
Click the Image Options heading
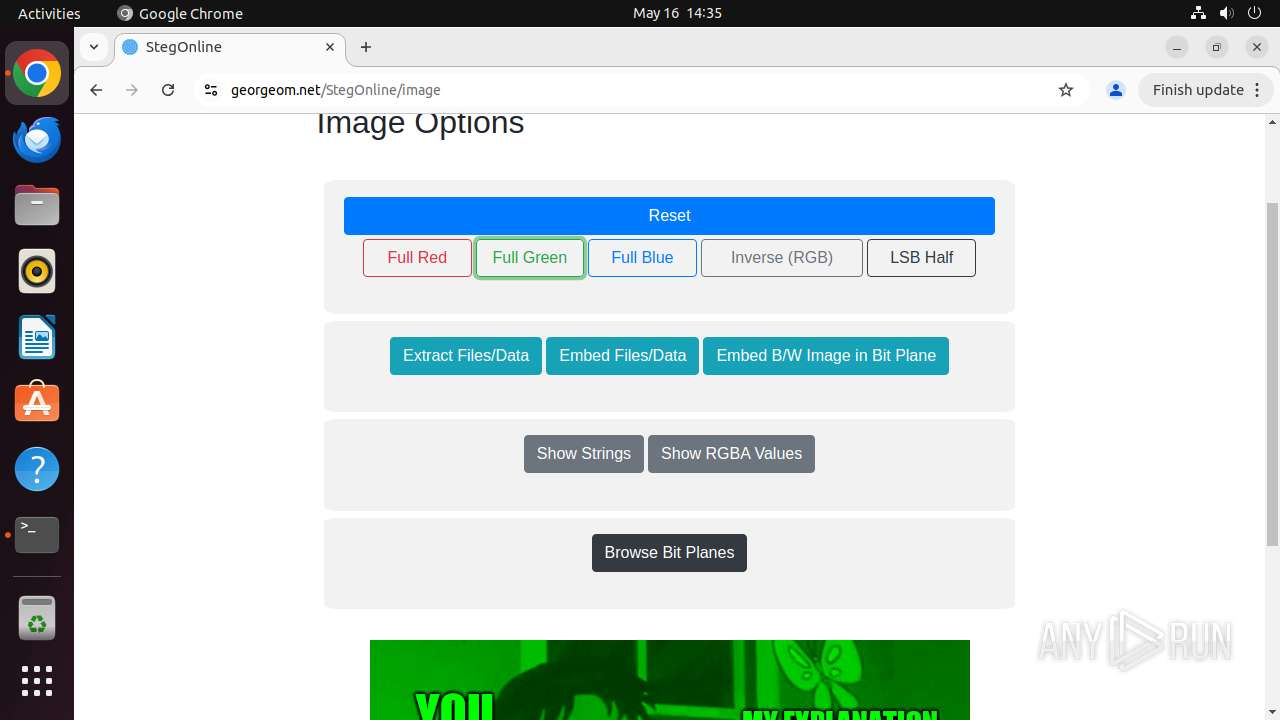[420, 124]
